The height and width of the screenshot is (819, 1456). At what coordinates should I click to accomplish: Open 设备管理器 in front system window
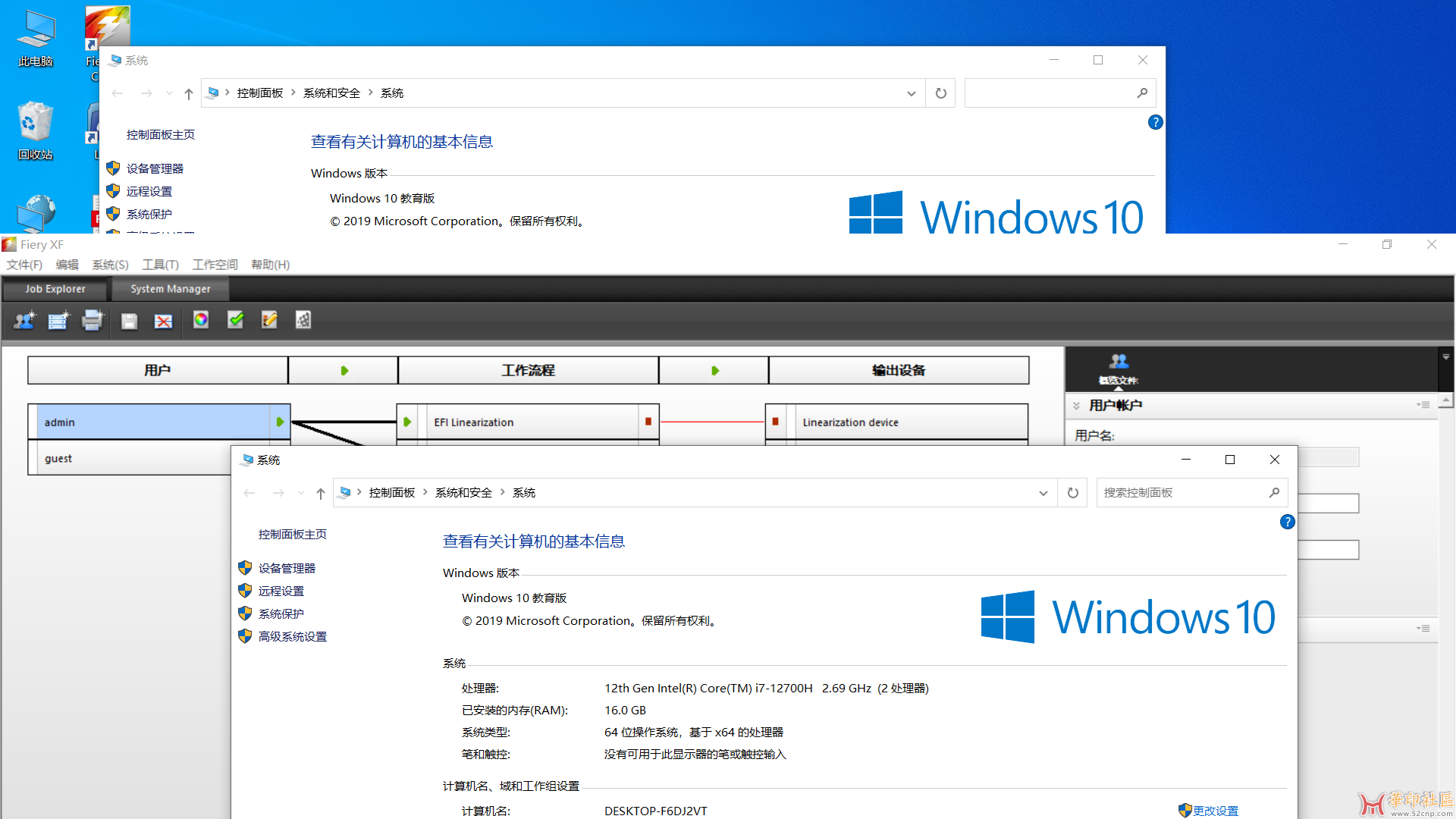(x=287, y=568)
